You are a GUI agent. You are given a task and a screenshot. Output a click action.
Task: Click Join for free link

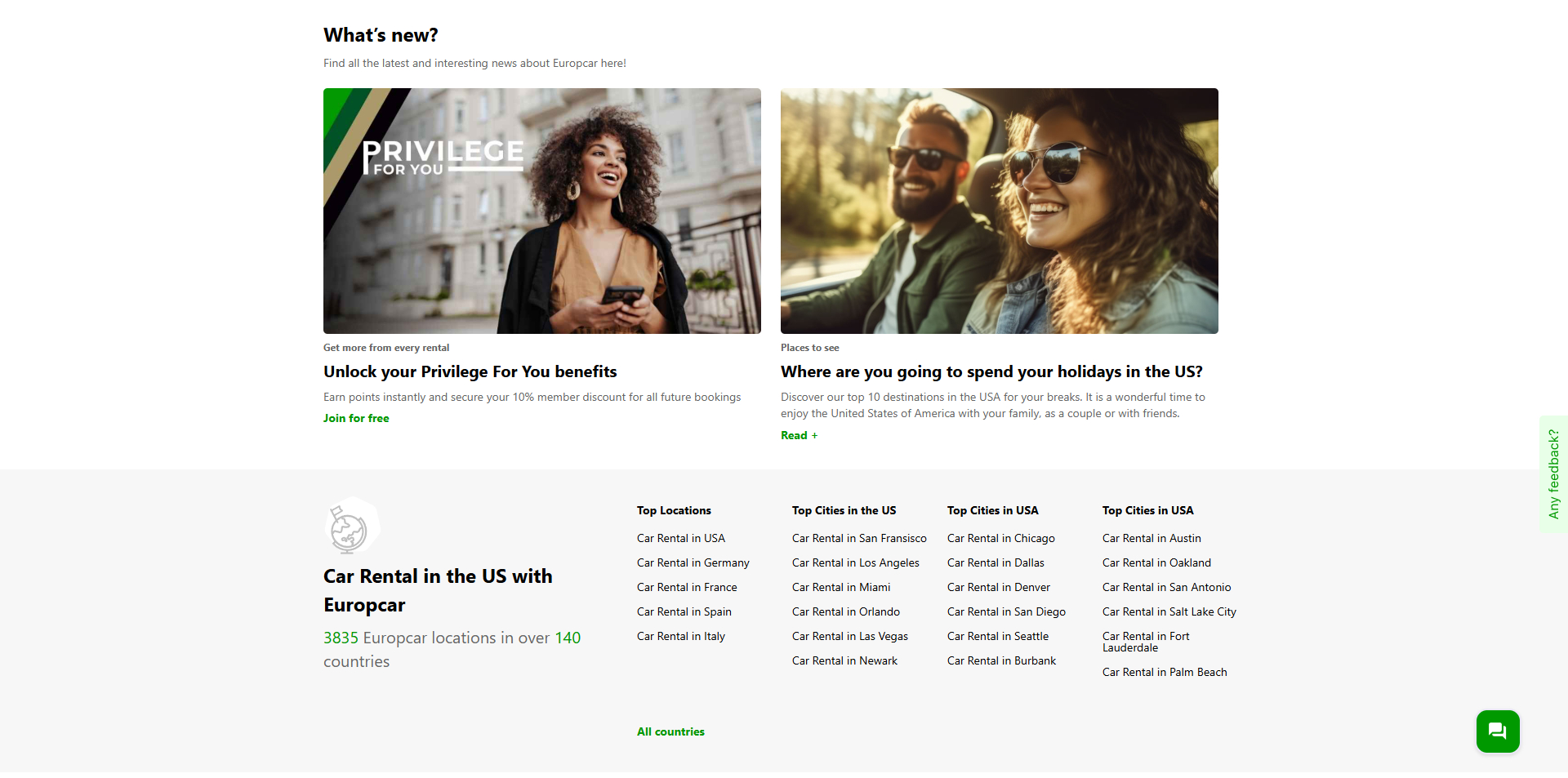(x=356, y=418)
